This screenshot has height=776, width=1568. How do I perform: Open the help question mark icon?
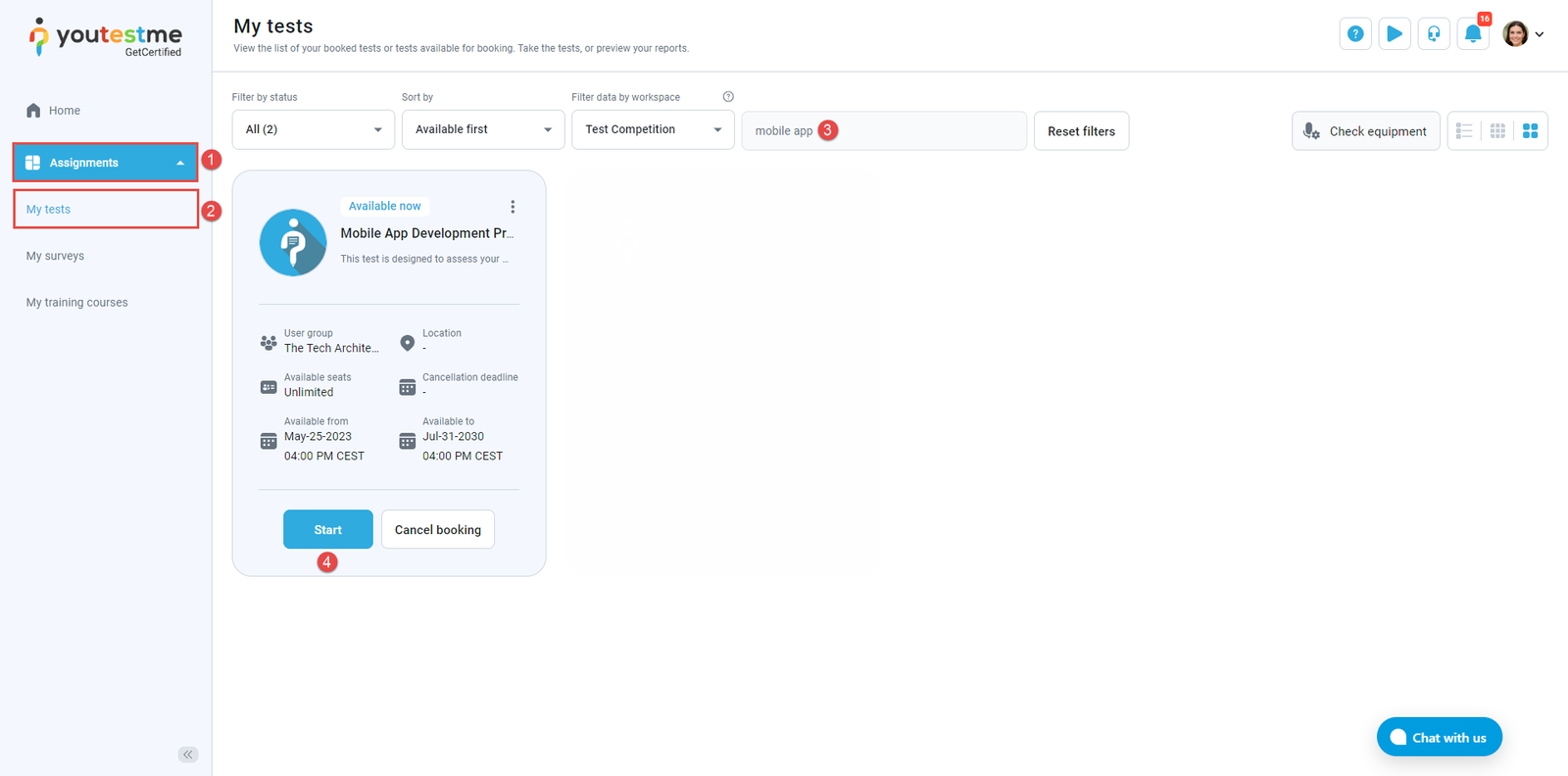tap(1354, 33)
